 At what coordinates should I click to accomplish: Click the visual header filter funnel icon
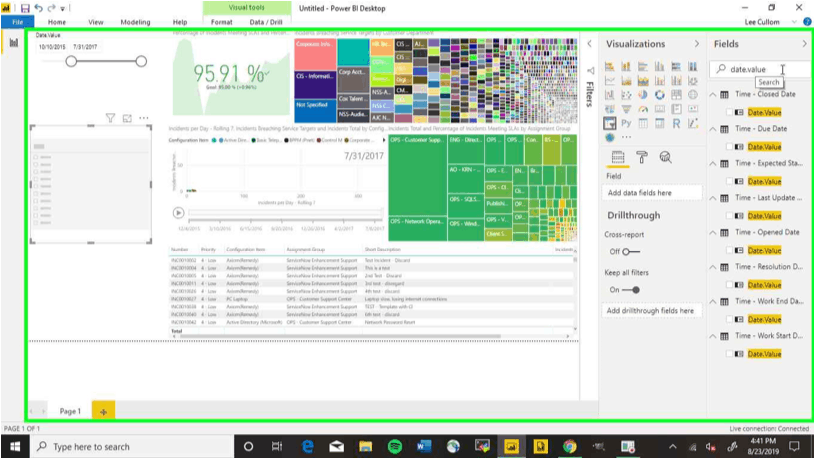pyautogui.click(x=110, y=119)
